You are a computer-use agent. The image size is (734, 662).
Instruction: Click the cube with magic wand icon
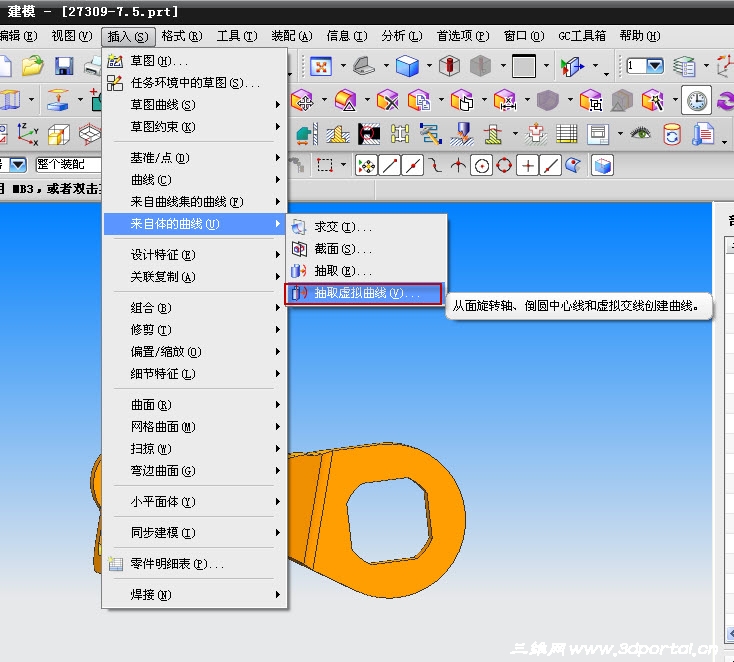653,100
